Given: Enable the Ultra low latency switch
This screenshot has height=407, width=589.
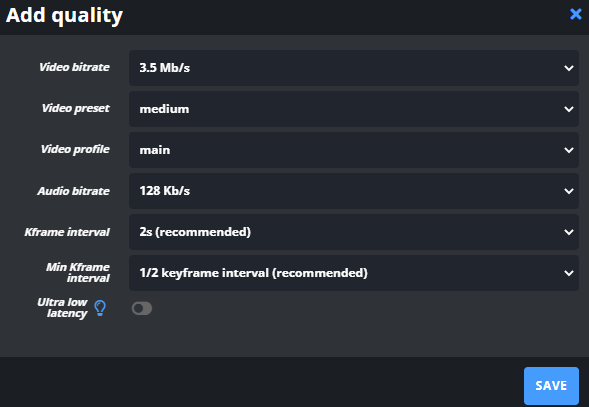Looking at the screenshot, I should click(142, 309).
